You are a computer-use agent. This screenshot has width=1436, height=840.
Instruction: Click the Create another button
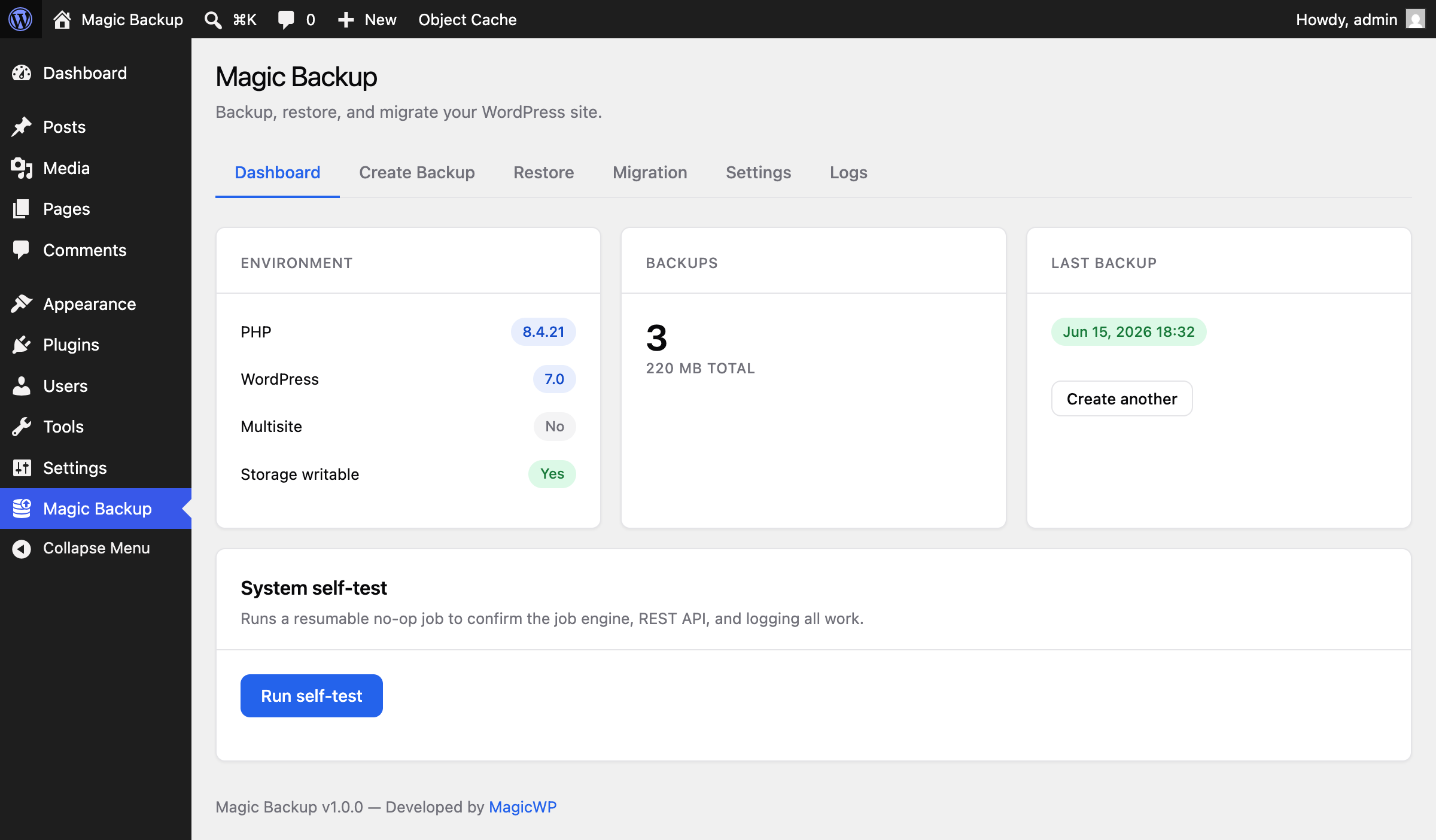click(x=1122, y=398)
